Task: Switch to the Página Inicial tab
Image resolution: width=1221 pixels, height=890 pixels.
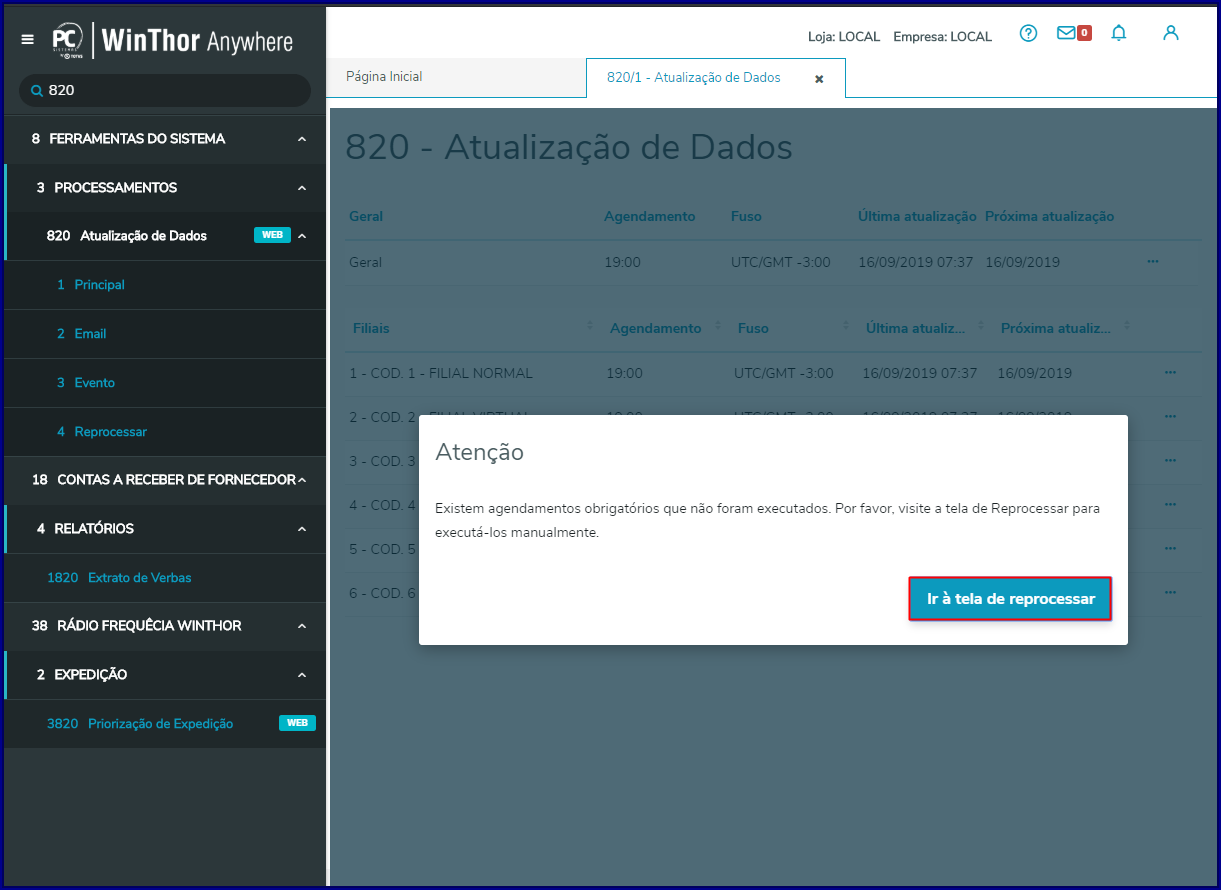Action: (x=384, y=77)
